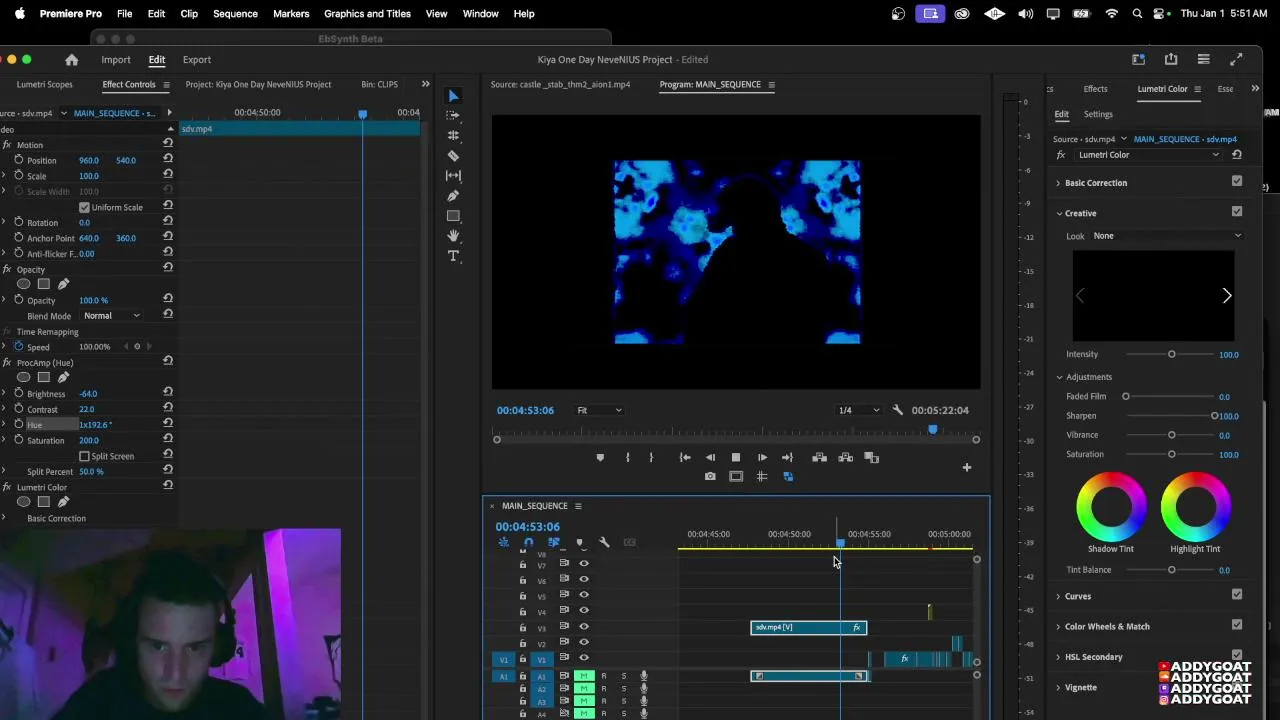Viewport: 1280px width, 720px height.
Task: Hide track V3 with eye icon
Action: [584, 627]
